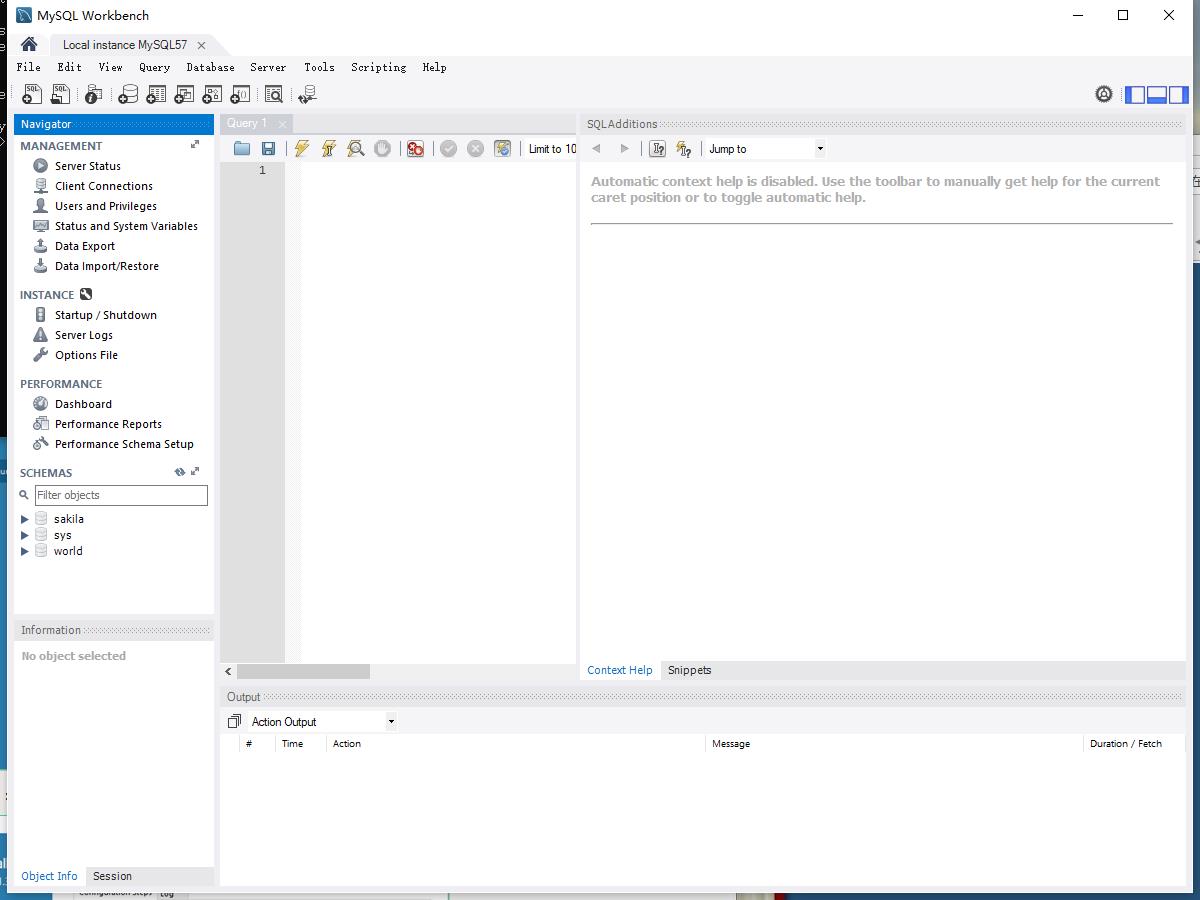This screenshot has width=1200, height=900.
Task: Open the Jump to dropdown
Action: point(820,148)
